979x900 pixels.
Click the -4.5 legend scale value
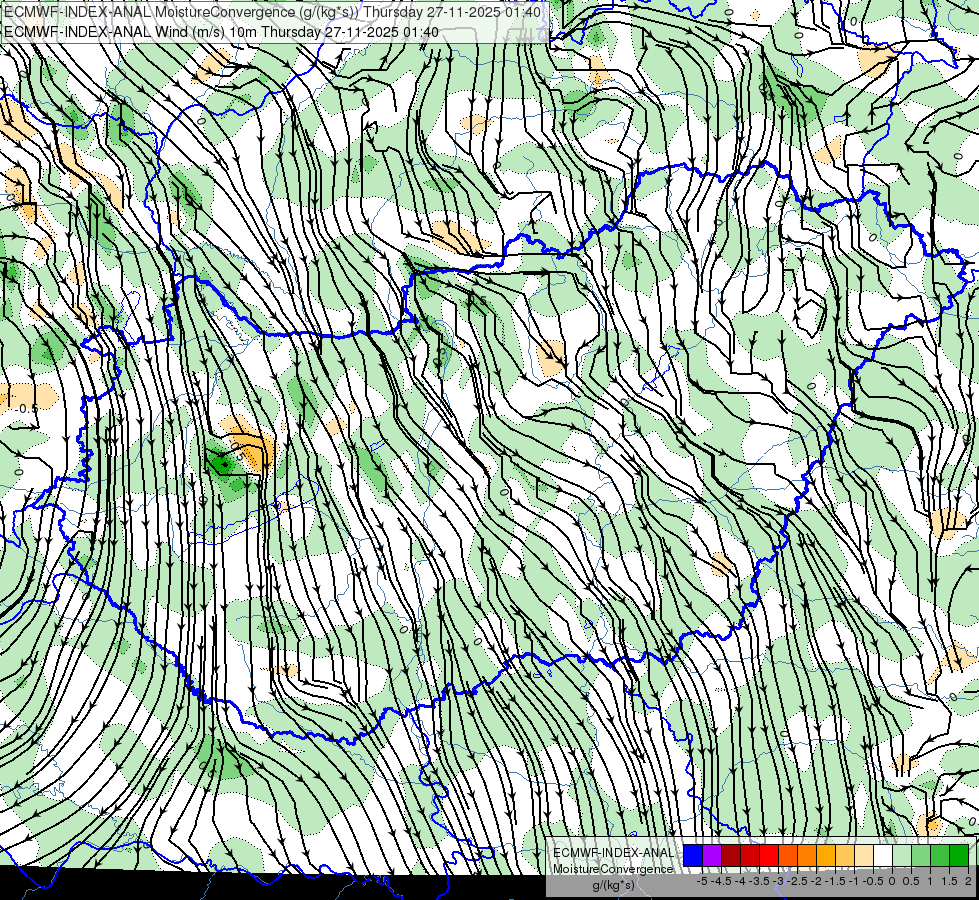721,881
